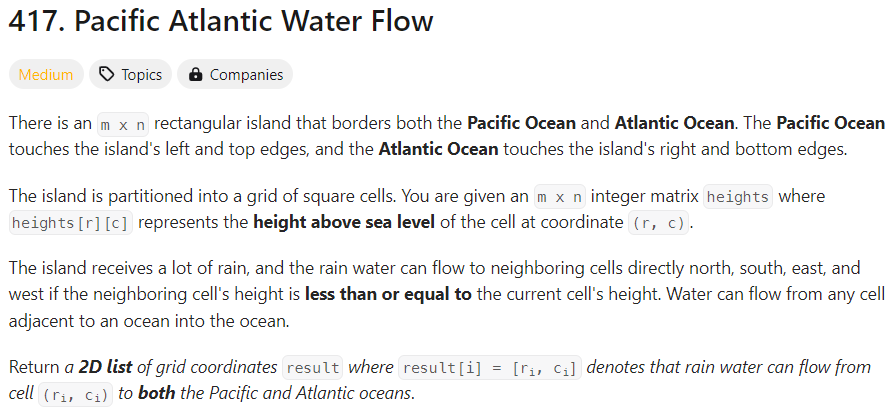Click the problem title 417. Pacific Atlantic Water Flow
Image resolution: width=896 pixels, height=413 pixels.
click(x=221, y=21)
